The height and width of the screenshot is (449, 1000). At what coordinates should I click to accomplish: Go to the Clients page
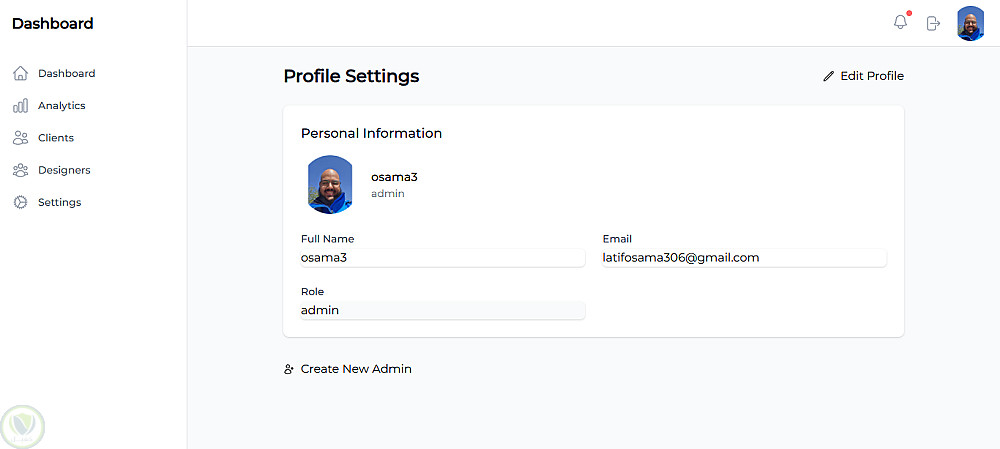click(x=56, y=138)
